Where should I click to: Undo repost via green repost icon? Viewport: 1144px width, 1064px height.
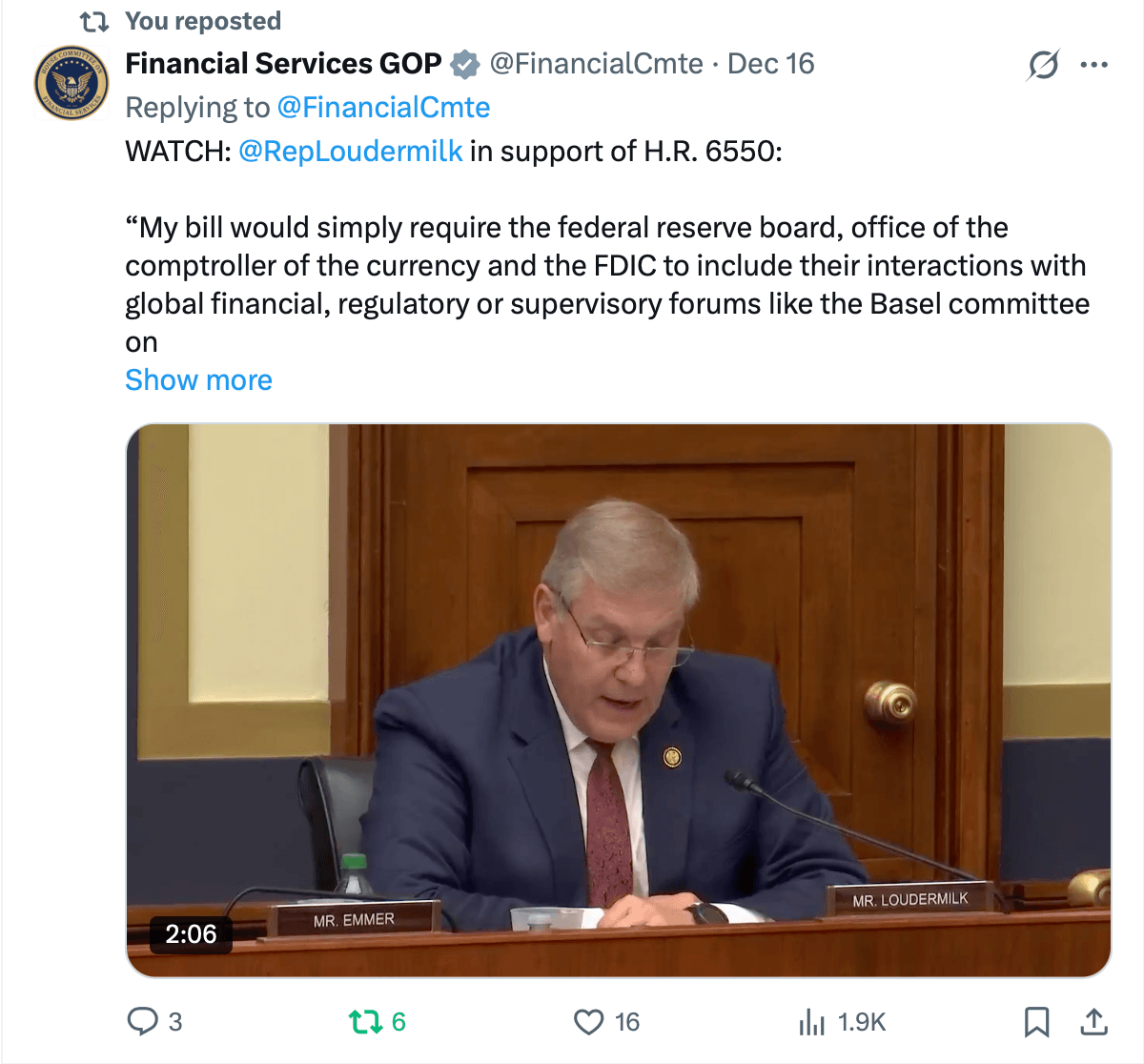click(364, 1022)
